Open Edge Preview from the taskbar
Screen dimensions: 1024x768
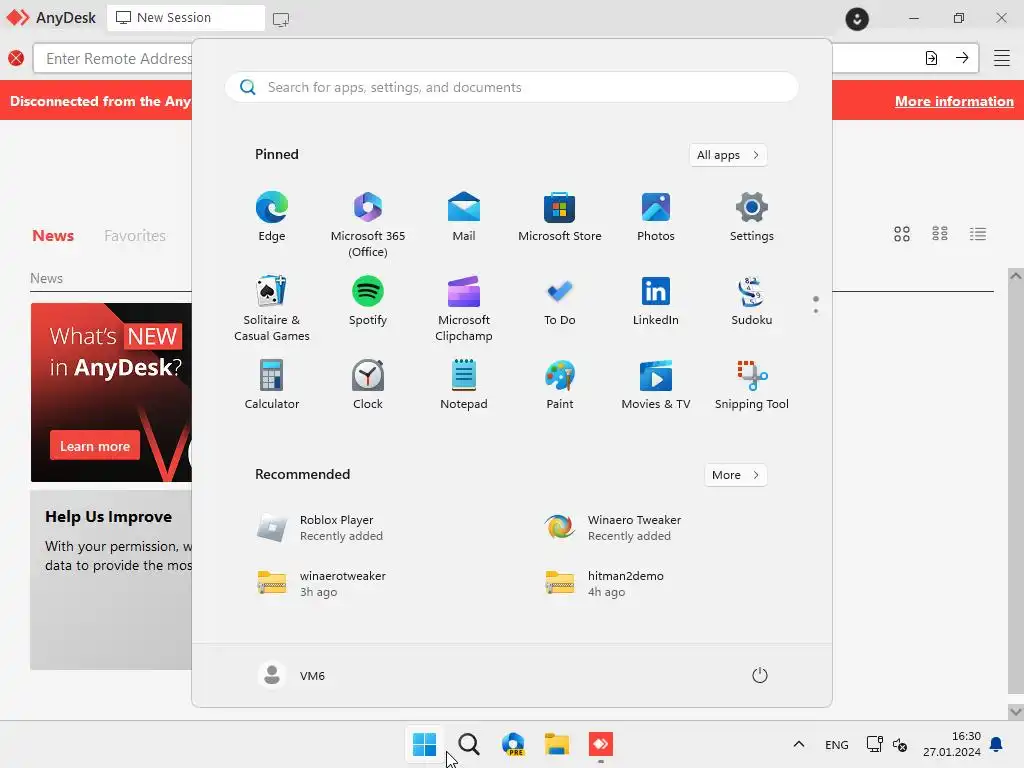513,744
